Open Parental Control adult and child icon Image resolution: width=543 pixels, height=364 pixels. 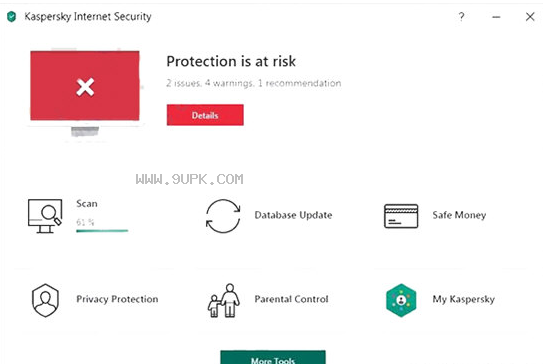tap(224, 300)
